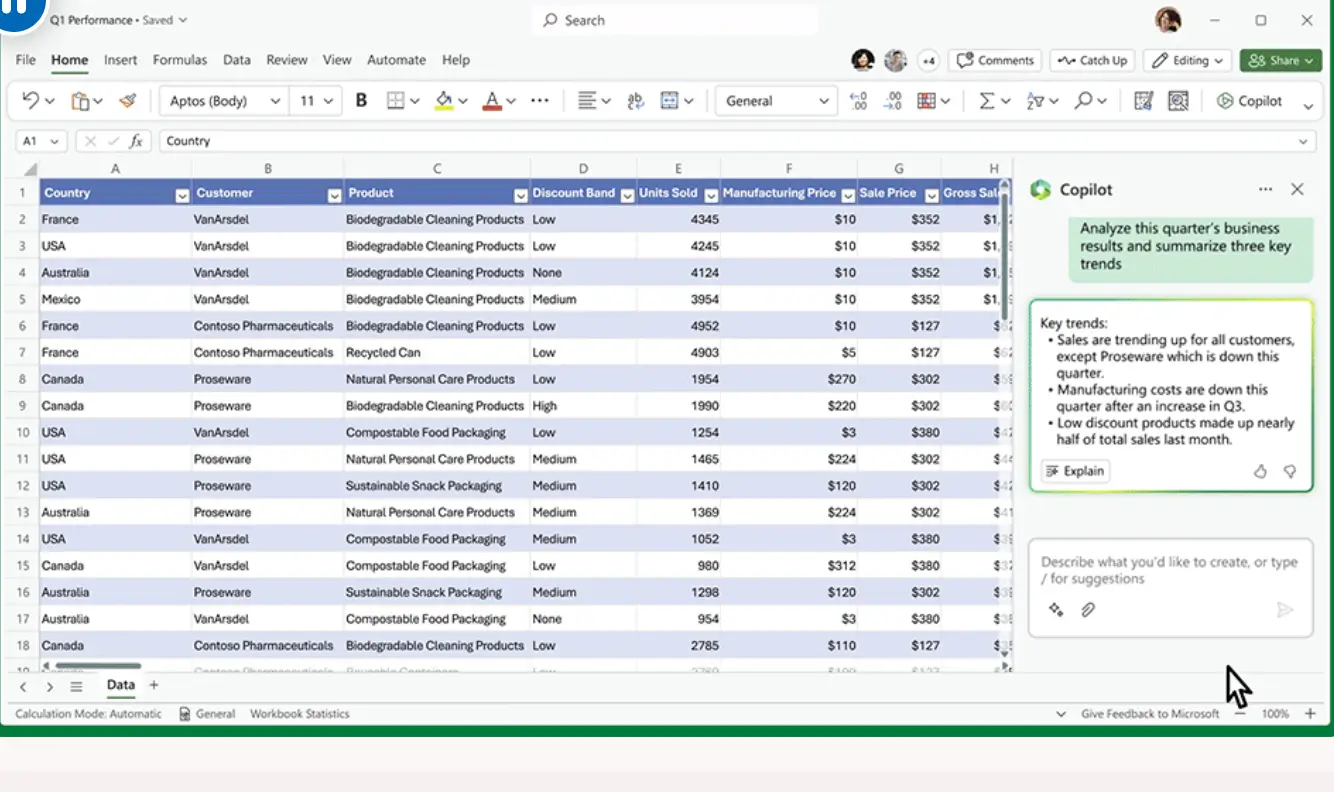1334x792 pixels.
Task: Click the formula bar containing Country
Action: point(737,141)
